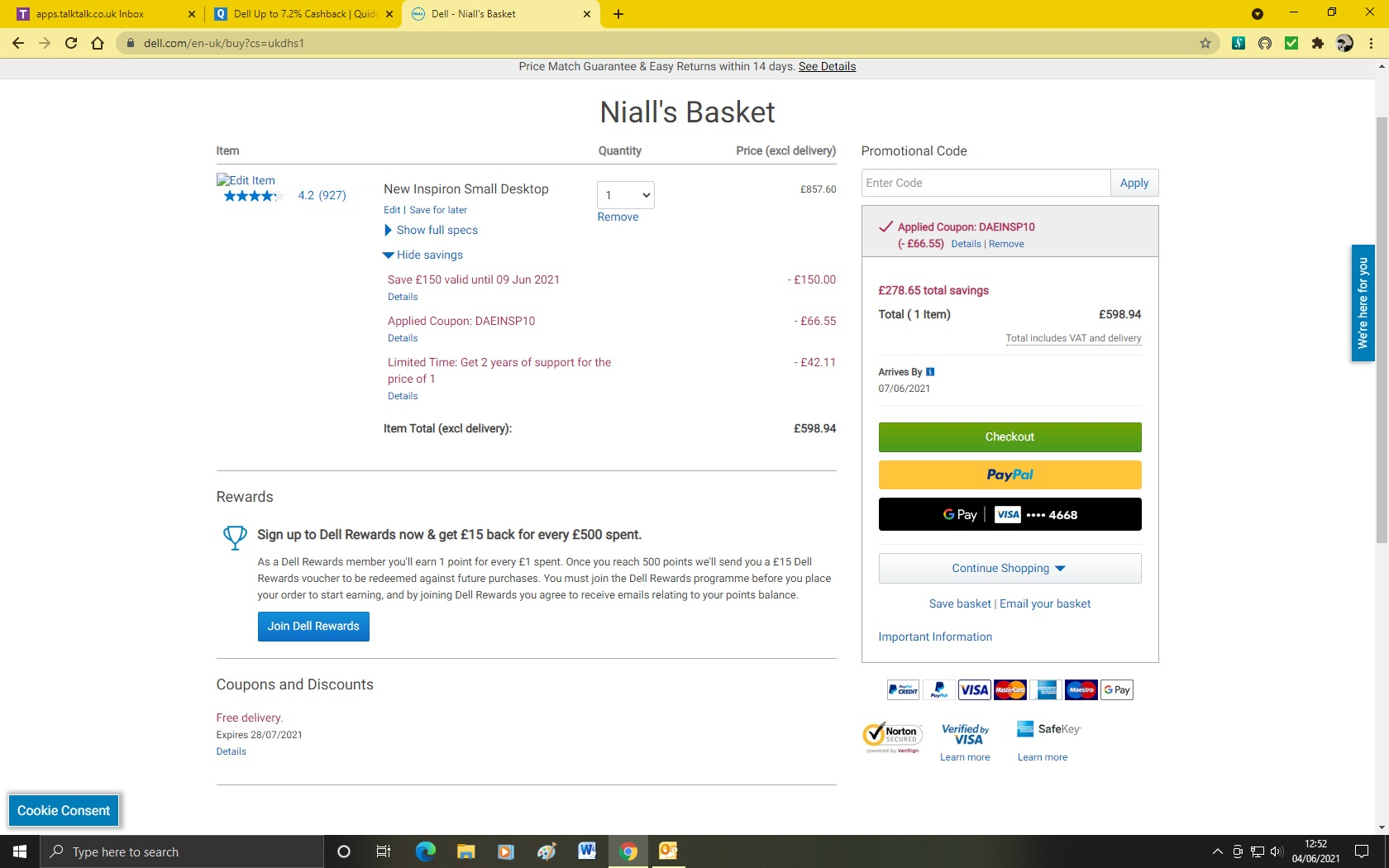
Task: Click Learn more under Verified by Visa
Action: pos(965,757)
